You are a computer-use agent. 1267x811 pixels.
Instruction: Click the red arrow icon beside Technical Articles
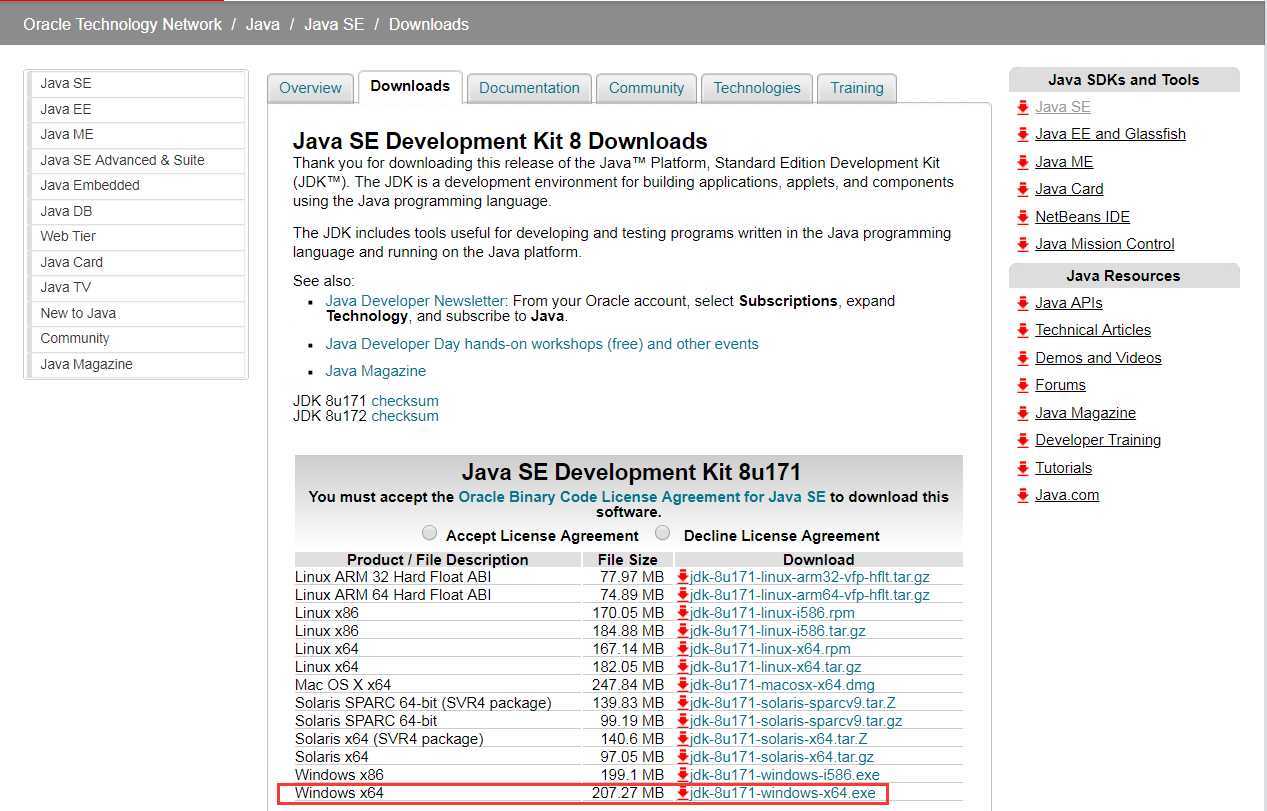tap(1022, 330)
